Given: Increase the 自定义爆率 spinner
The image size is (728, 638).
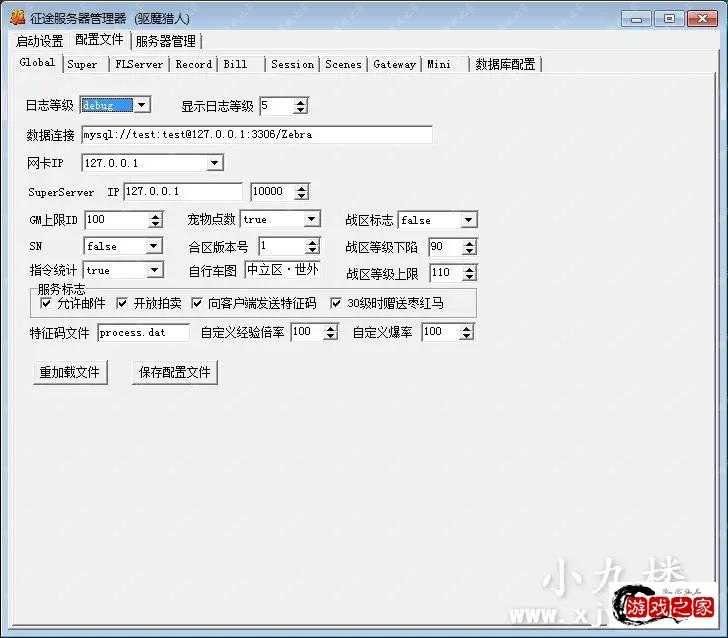Looking at the screenshot, I should point(467,329).
